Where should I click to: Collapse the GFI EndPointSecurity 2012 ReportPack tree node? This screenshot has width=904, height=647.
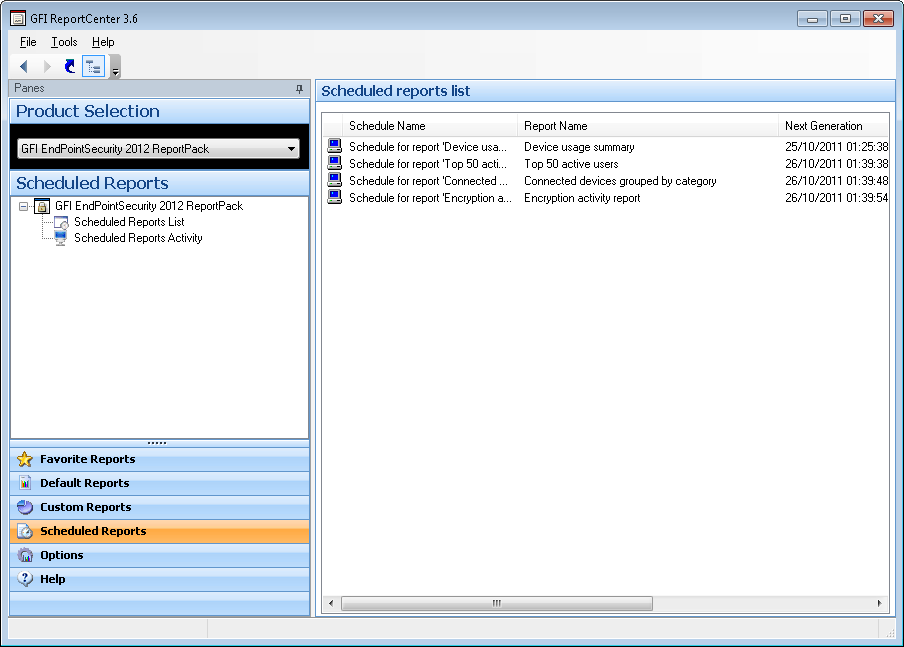coord(24,206)
